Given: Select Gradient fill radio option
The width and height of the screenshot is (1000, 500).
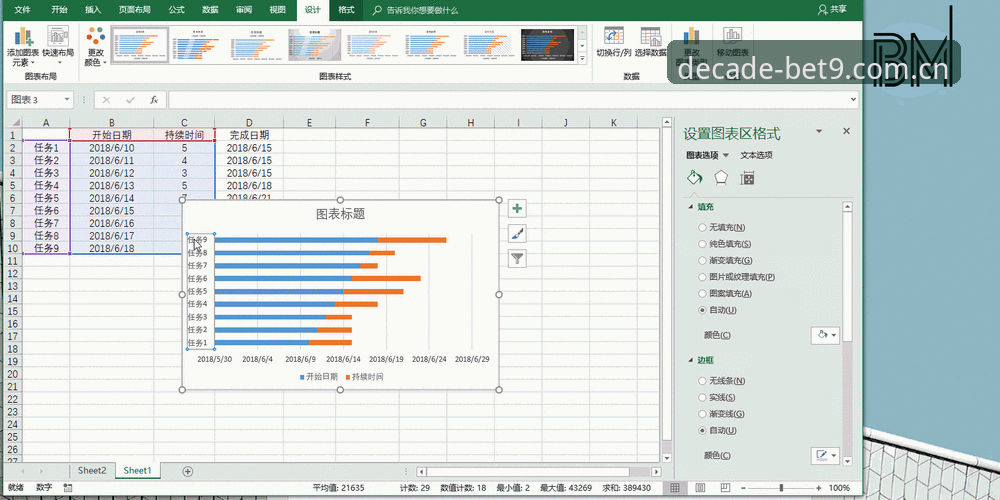Looking at the screenshot, I should [702, 260].
